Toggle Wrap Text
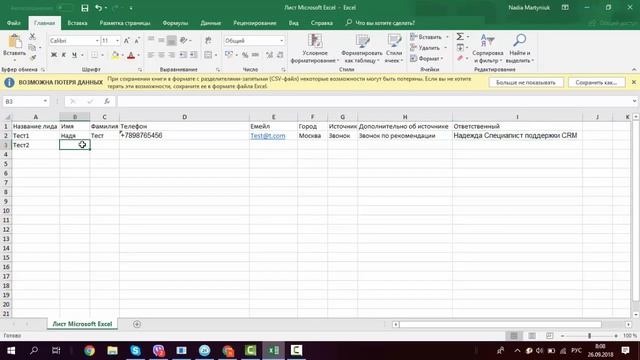640x360 pixels. click(209, 40)
